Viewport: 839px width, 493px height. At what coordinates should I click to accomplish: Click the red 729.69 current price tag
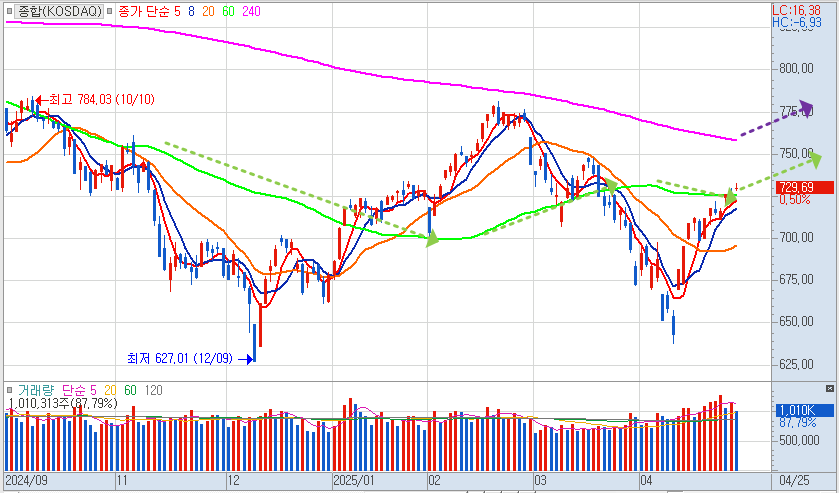804,187
